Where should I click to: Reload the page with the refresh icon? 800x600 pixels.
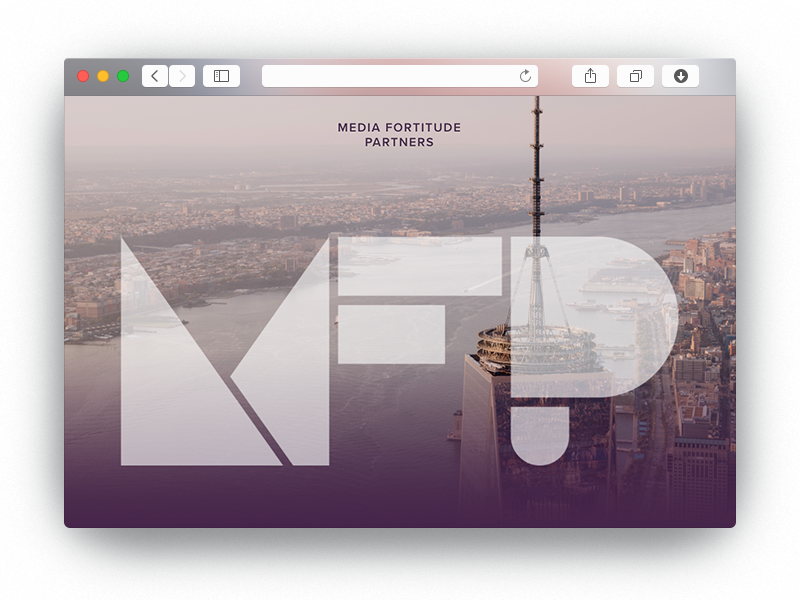pyautogui.click(x=525, y=76)
